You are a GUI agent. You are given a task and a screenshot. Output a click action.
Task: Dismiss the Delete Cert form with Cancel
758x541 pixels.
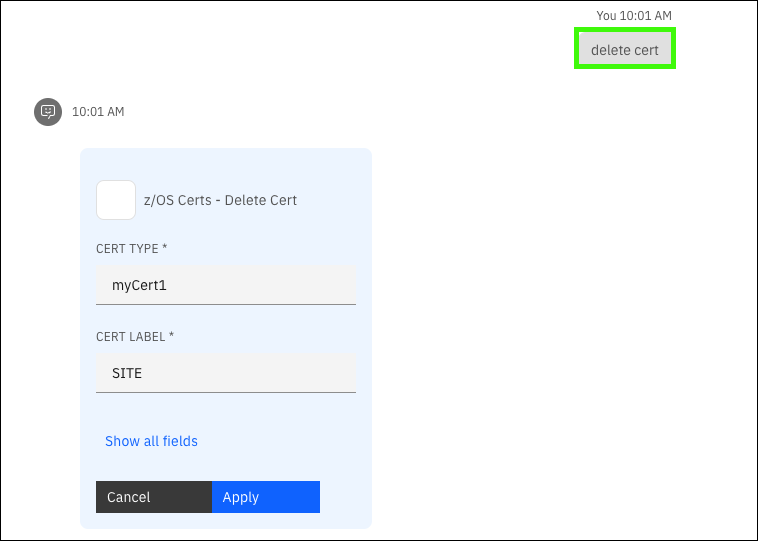154,497
